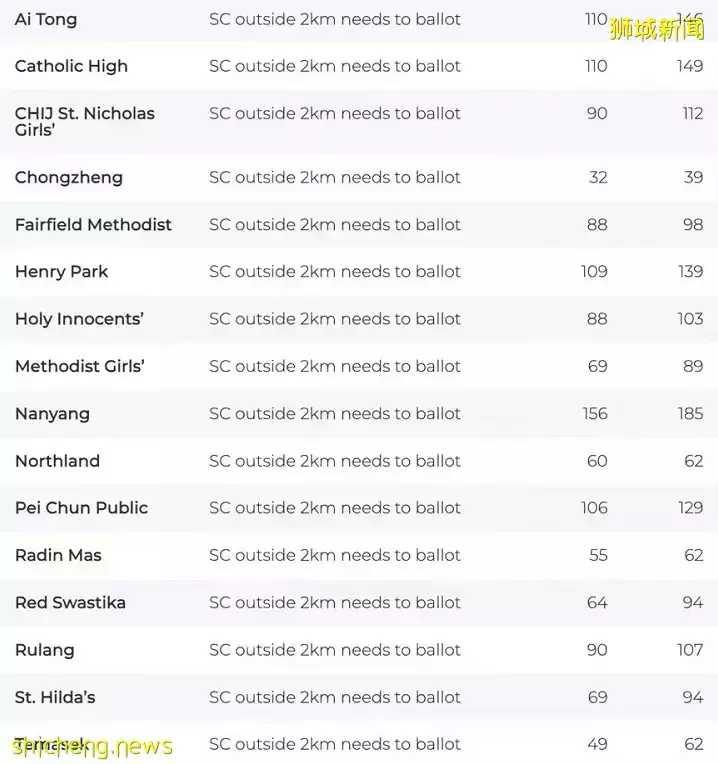718x764 pixels.
Task: Click the 156 vacancy figure for Nanyang
Action: (595, 413)
